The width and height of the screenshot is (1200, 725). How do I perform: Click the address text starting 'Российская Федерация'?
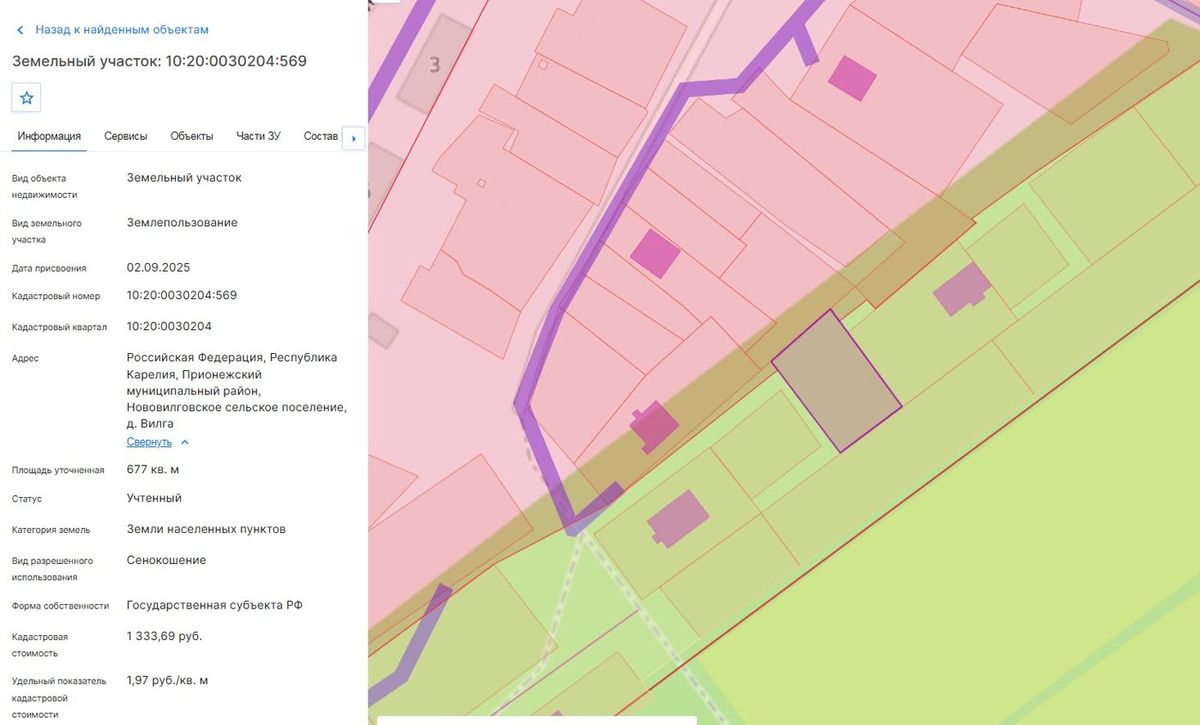coord(237,390)
